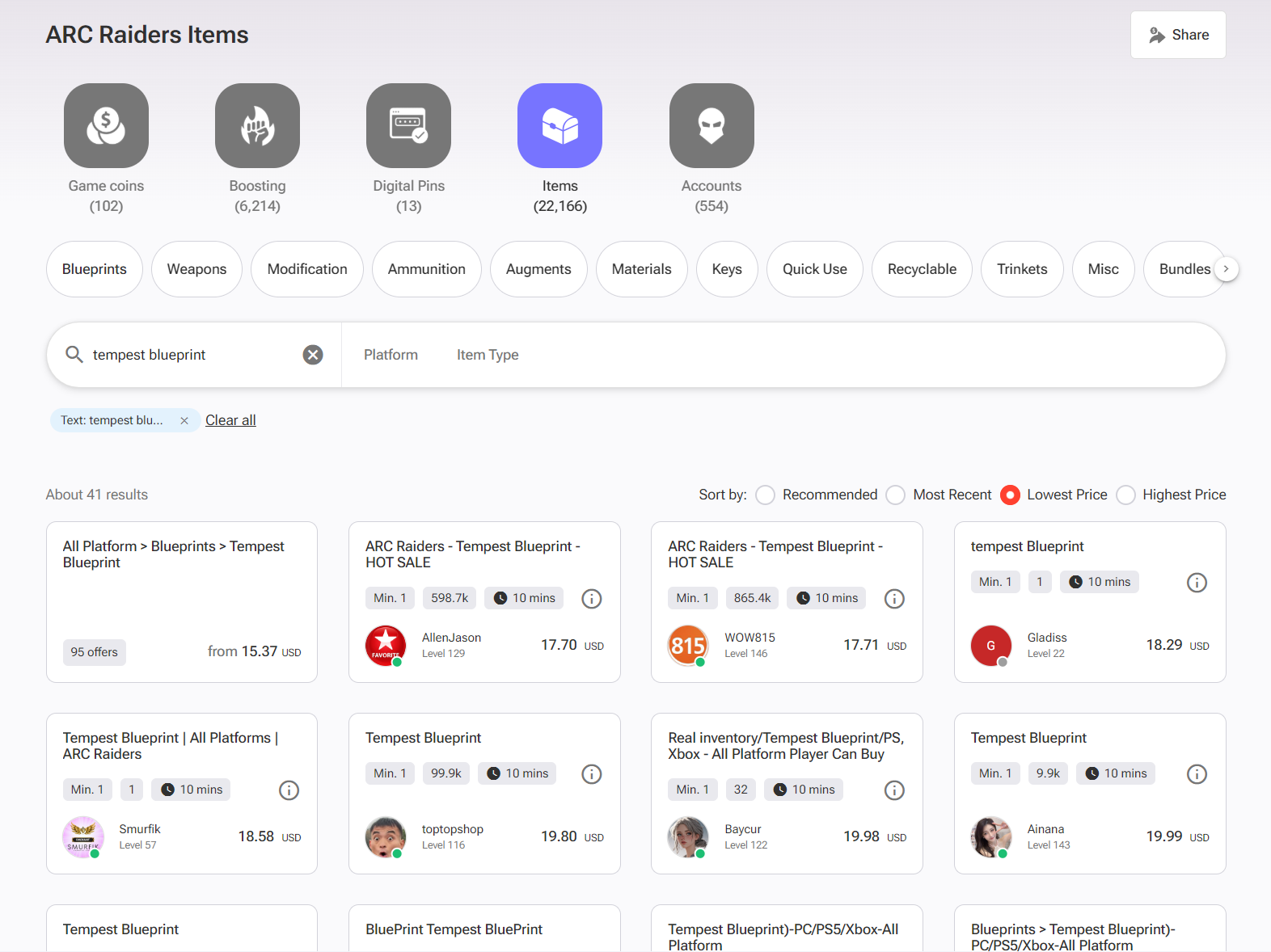This screenshot has width=1271, height=952.
Task: Filter by the Keys category
Action: (x=727, y=269)
